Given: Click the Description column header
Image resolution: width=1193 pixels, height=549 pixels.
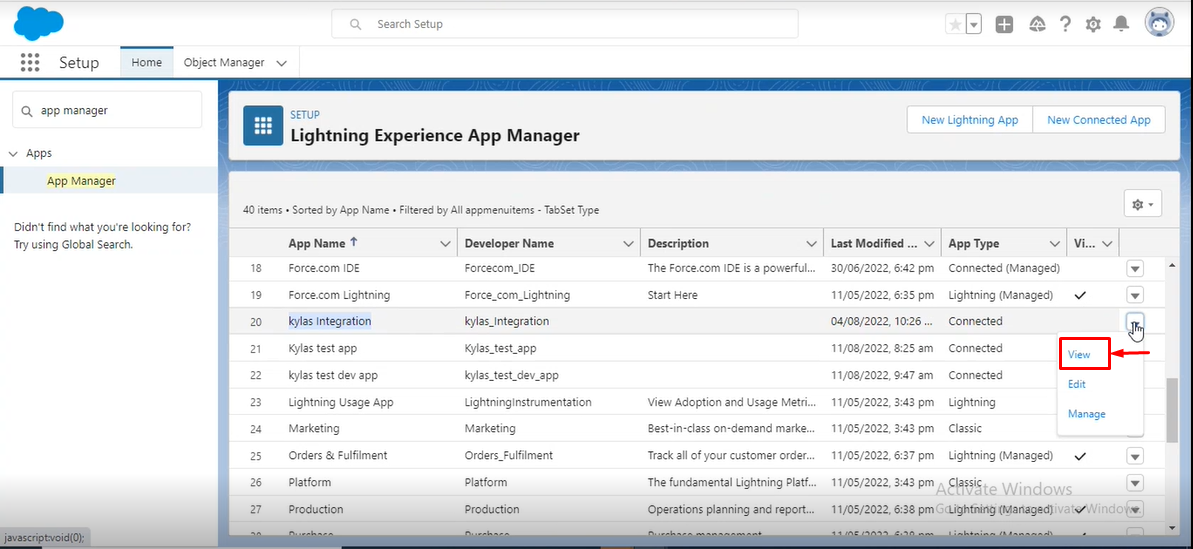Looking at the screenshot, I should click(678, 243).
